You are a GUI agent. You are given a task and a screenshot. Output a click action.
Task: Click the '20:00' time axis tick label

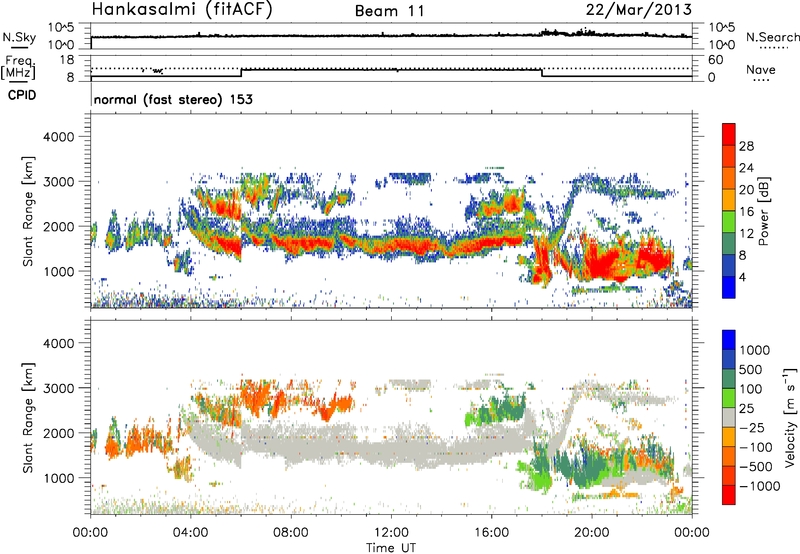click(x=592, y=533)
